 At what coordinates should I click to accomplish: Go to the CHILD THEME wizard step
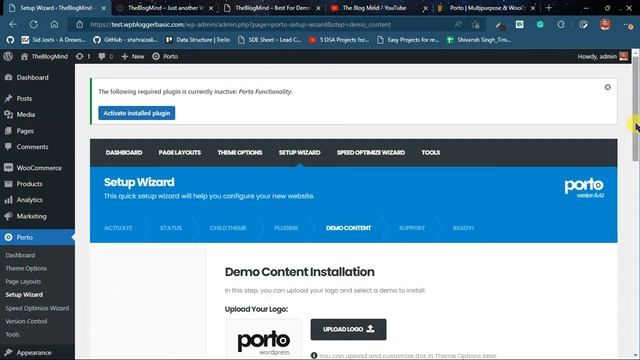tap(228, 228)
